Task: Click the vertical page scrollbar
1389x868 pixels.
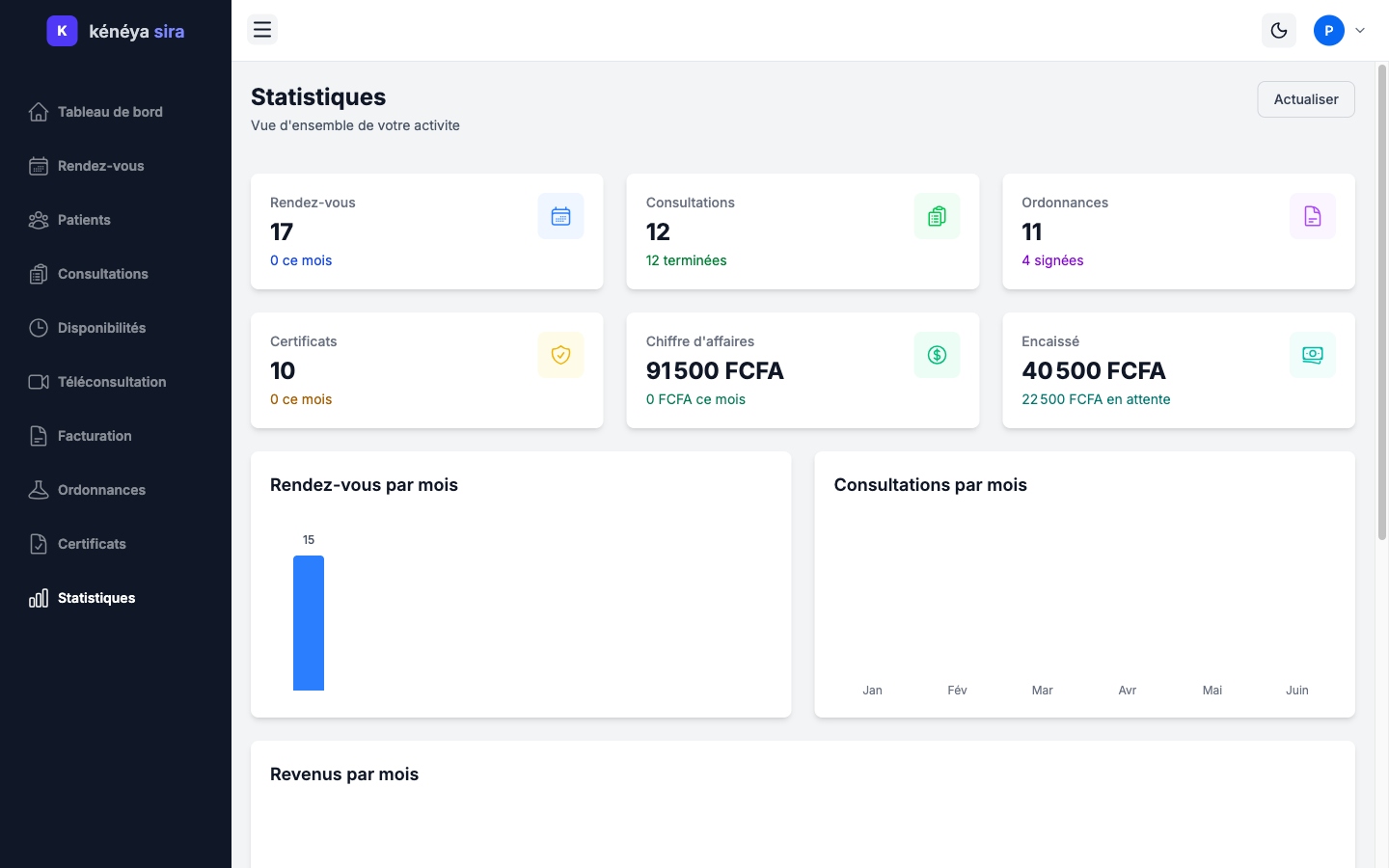Action: 1382,302
